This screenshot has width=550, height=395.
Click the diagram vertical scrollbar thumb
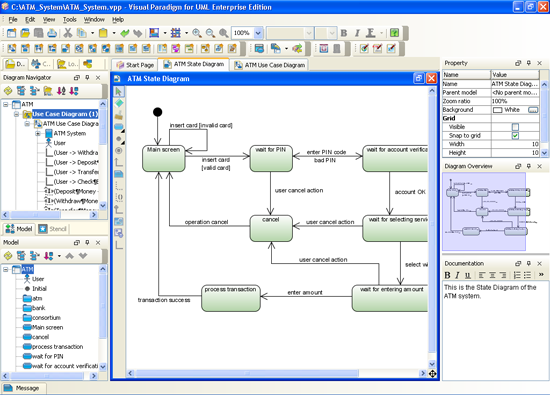(x=432, y=223)
